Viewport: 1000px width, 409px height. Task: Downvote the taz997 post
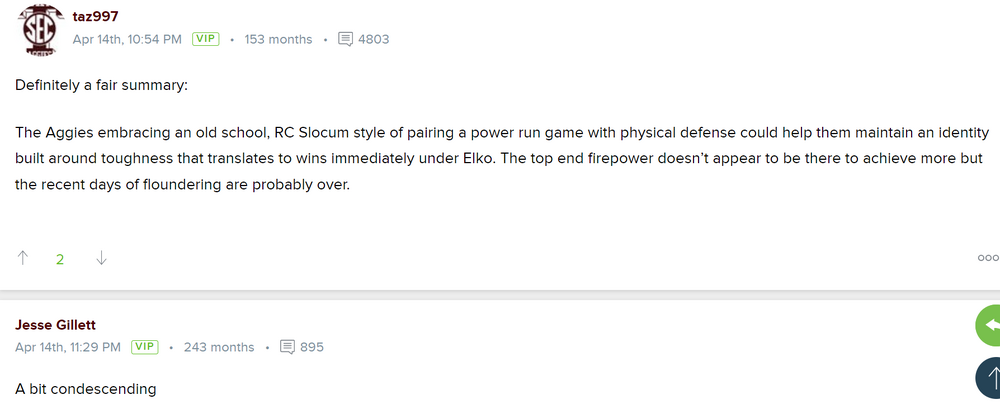pos(101,258)
